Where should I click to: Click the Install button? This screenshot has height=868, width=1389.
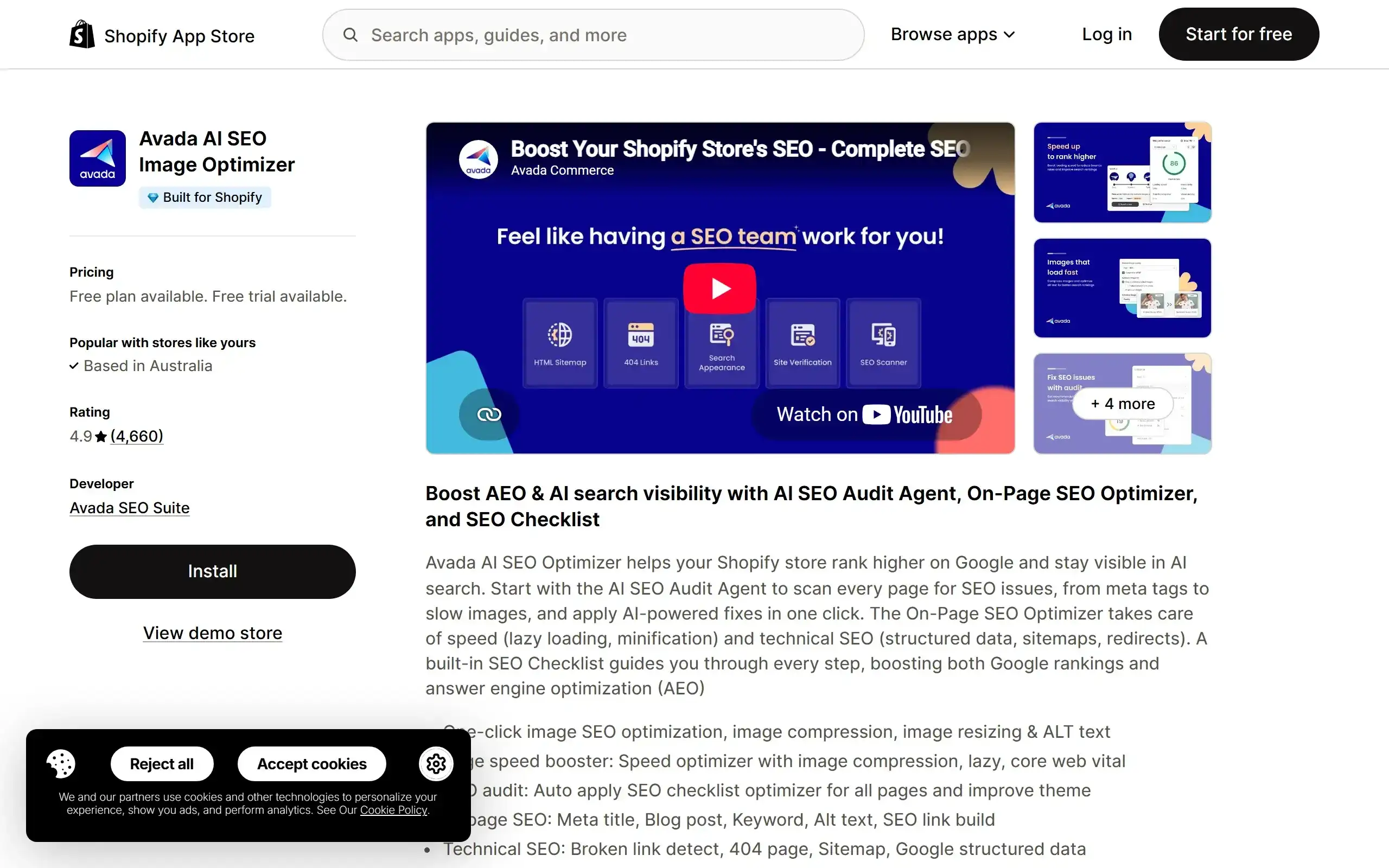point(212,572)
